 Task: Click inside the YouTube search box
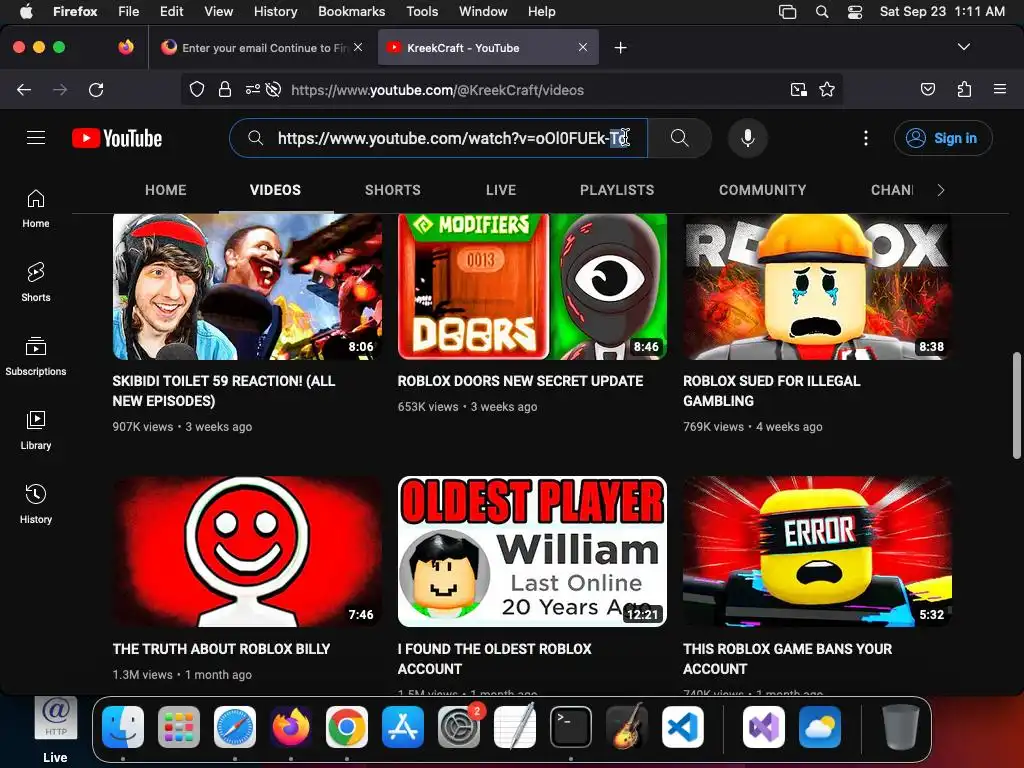[439, 138]
